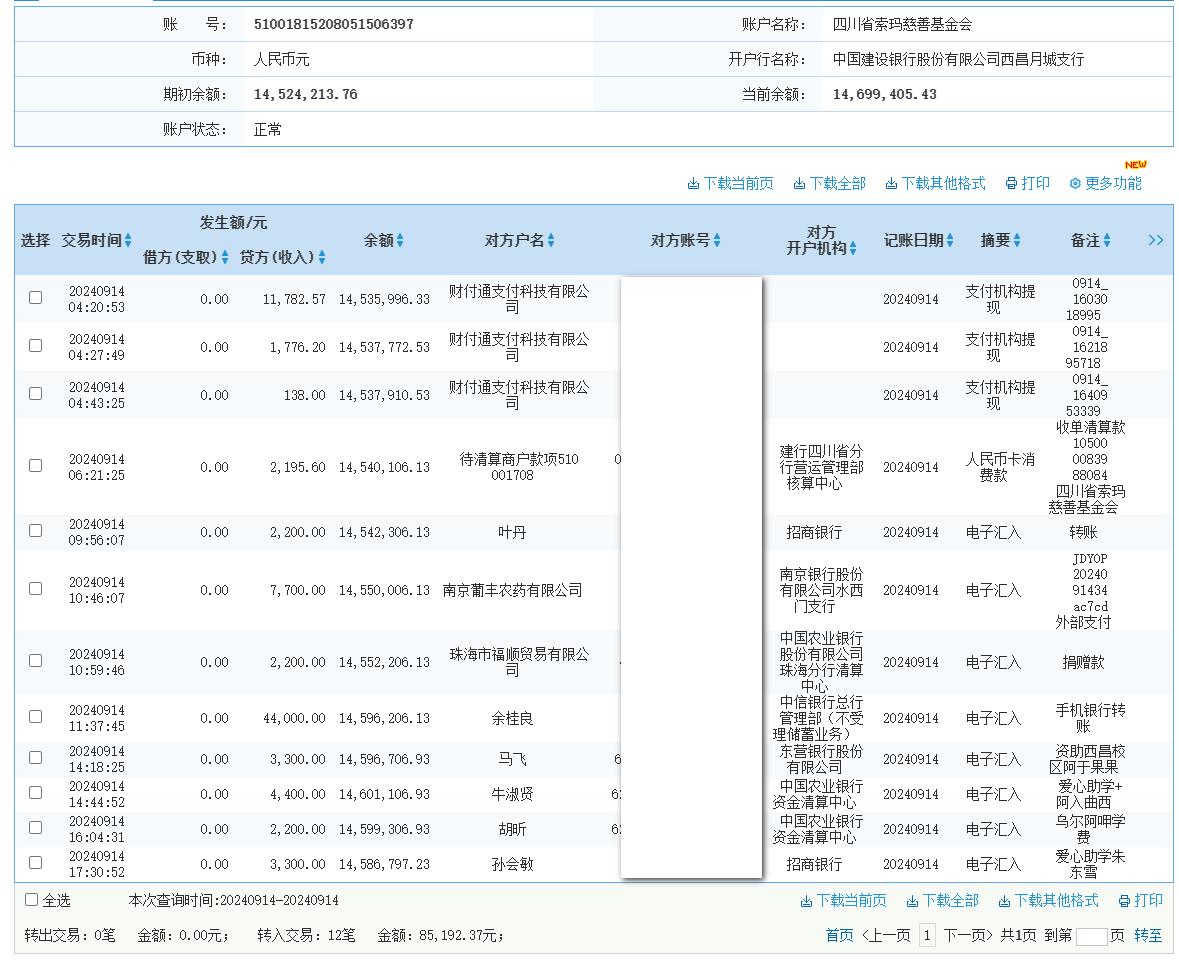This screenshot has height=961, width=1179.
Task: Click balance cell 14,586,797.23
Action: pyautogui.click(x=384, y=865)
